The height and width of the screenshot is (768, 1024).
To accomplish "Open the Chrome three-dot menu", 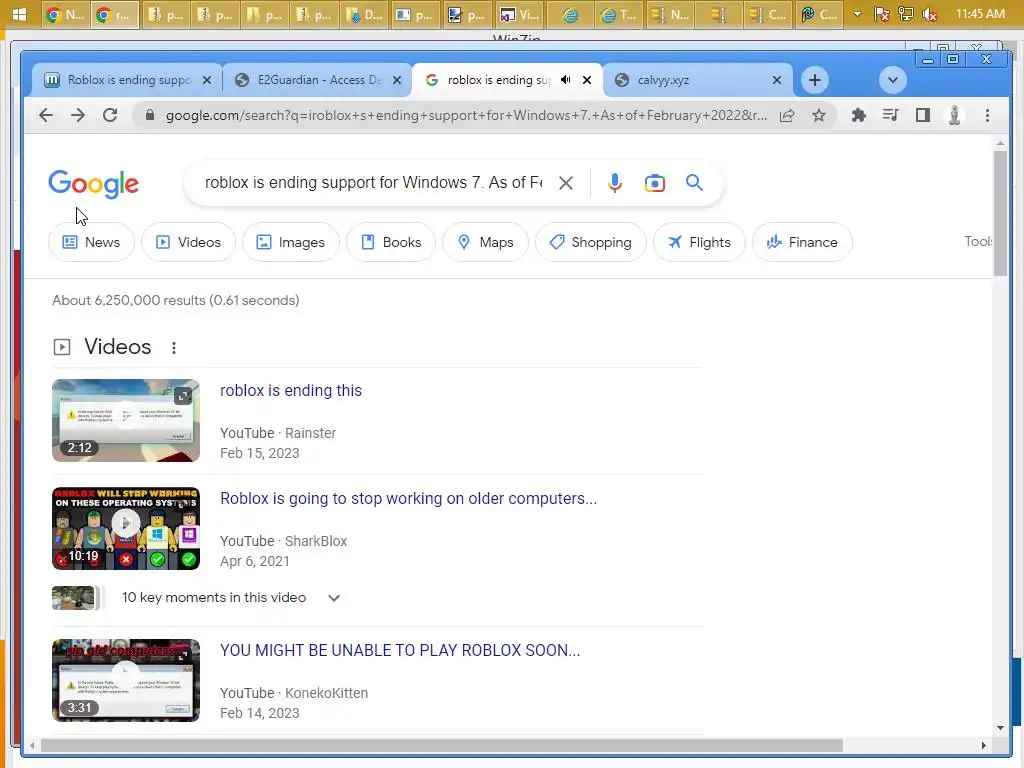I will coord(987,116).
